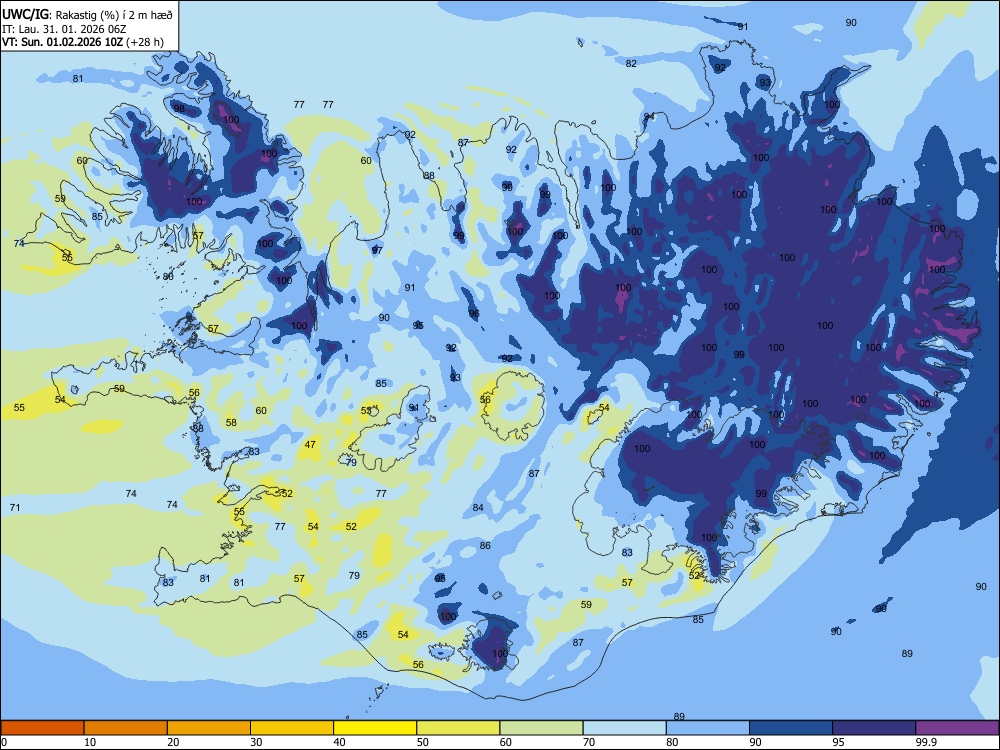Click the humidity value '86' on the map
The height and width of the screenshot is (750, 1000).
point(485,545)
